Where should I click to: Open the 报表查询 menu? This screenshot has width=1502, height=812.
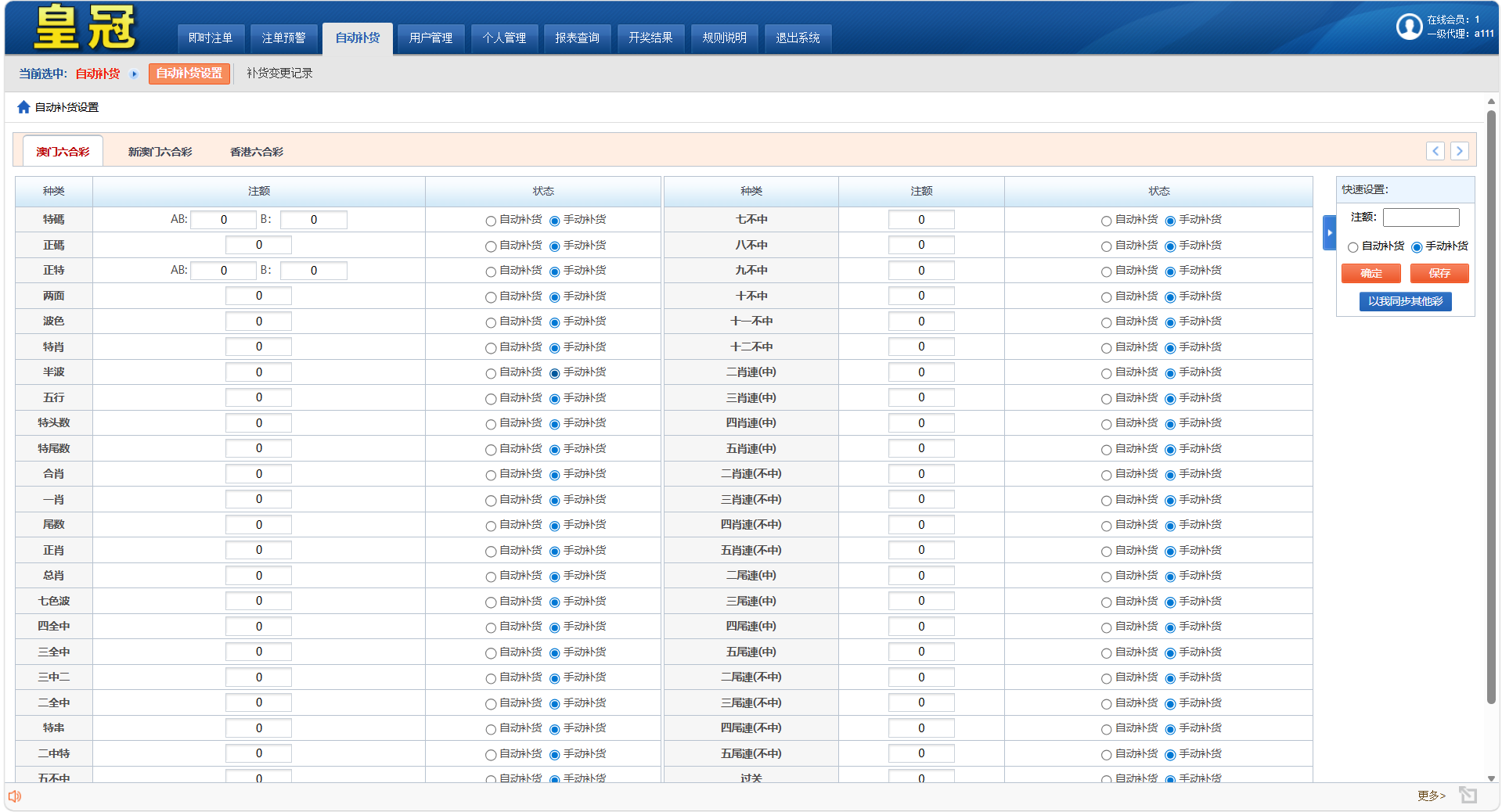click(x=577, y=38)
